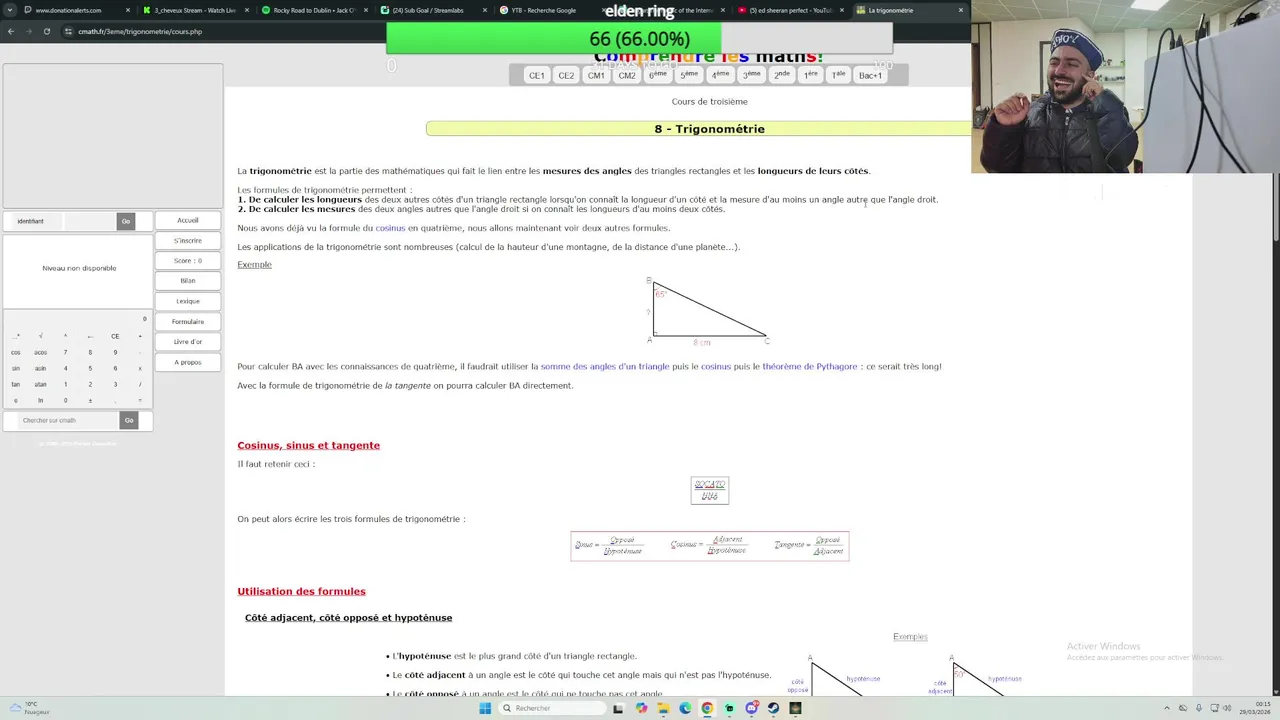Click Go button next to search field

pyautogui.click(x=128, y=420)
